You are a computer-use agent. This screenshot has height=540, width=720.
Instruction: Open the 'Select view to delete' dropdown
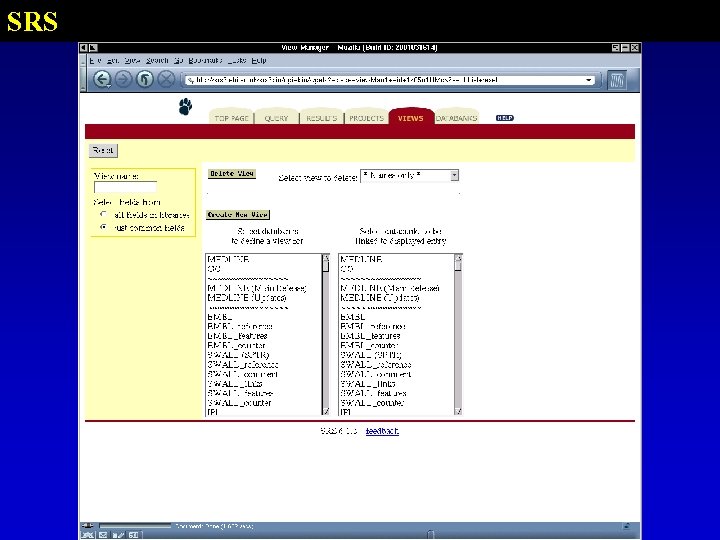[x=410, y=175]
